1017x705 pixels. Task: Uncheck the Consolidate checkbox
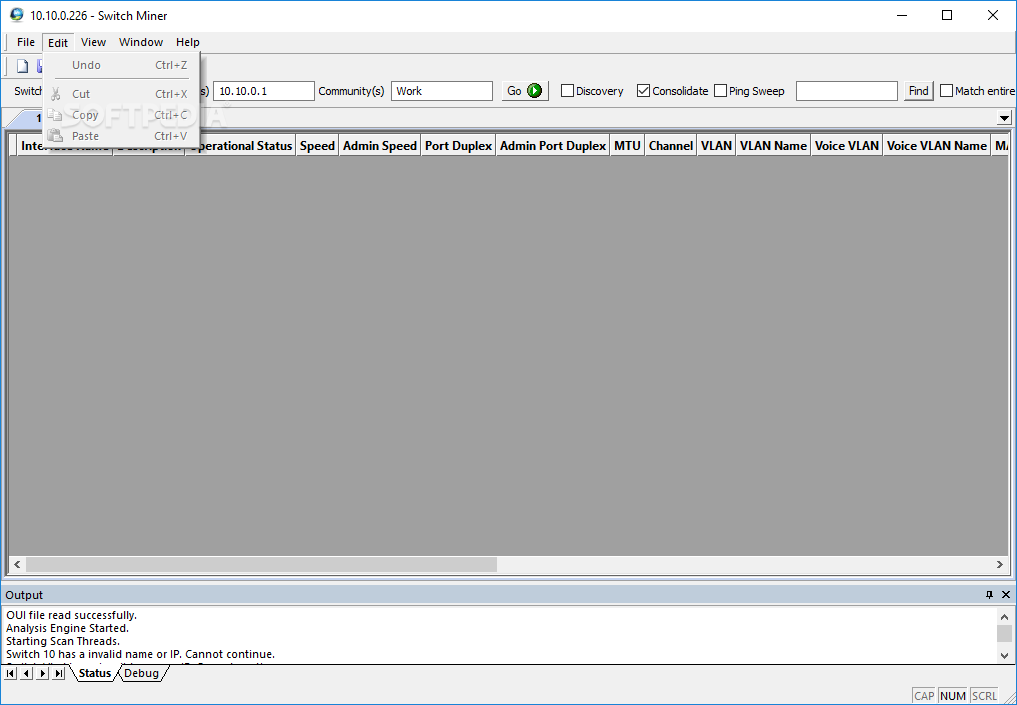pyautogui.click(x=643, y=91)
